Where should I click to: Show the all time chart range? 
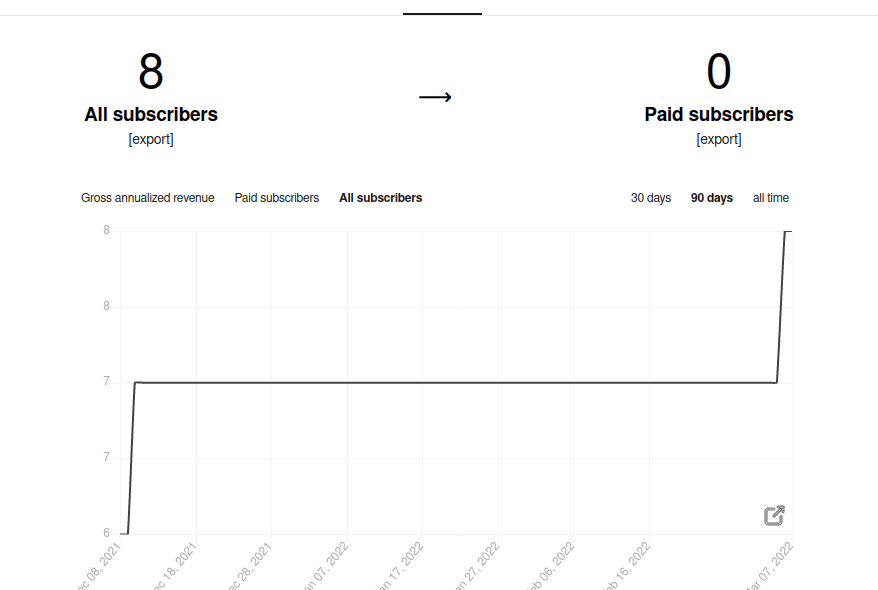click(x=771, y=198)
